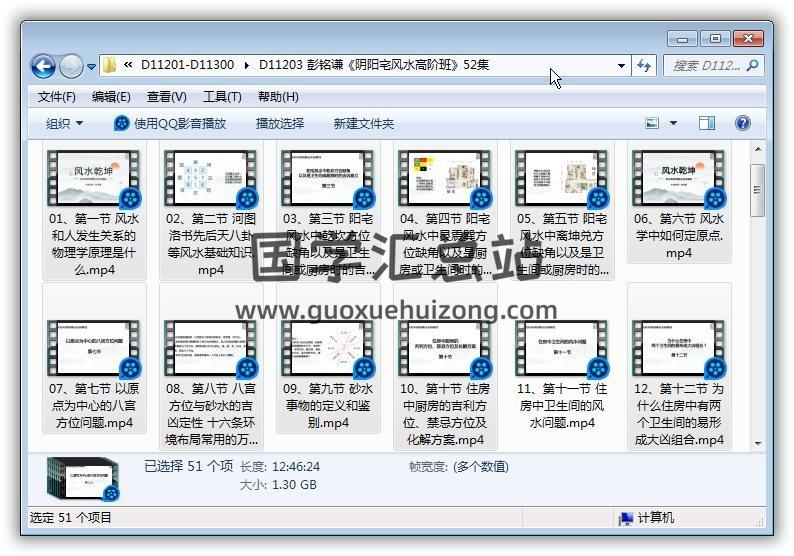This screenshot has width=794, height=556.
Task: Toggle the preview pane icon
Action: (x=707, y=124)
